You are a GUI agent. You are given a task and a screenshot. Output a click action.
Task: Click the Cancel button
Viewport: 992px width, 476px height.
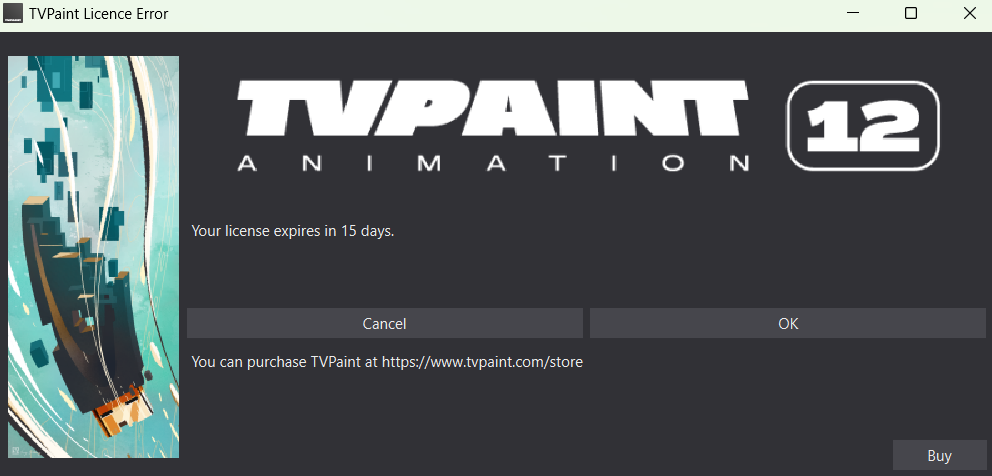[x=385, y=323]
